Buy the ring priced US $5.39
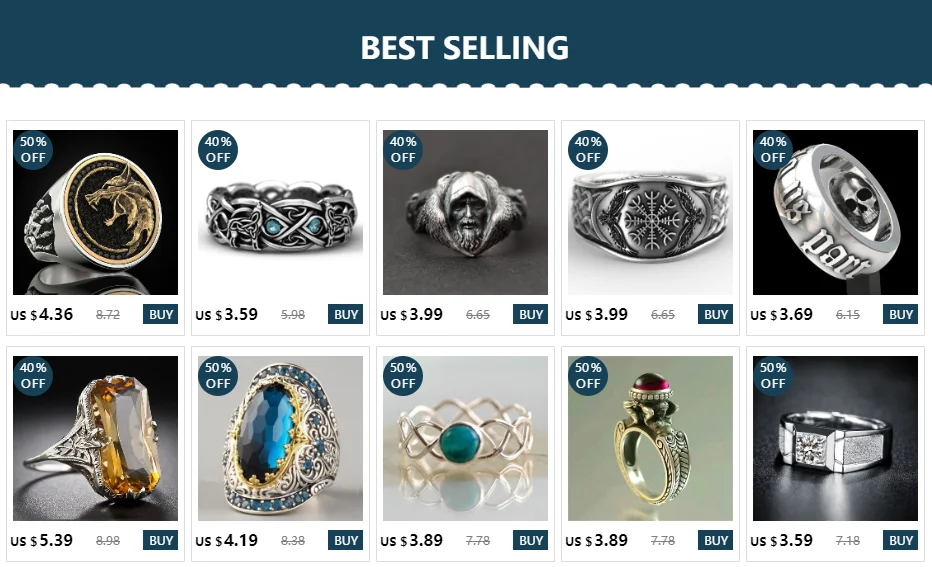The width and height of the screenshot is (932, 567). tap(160, 540)
